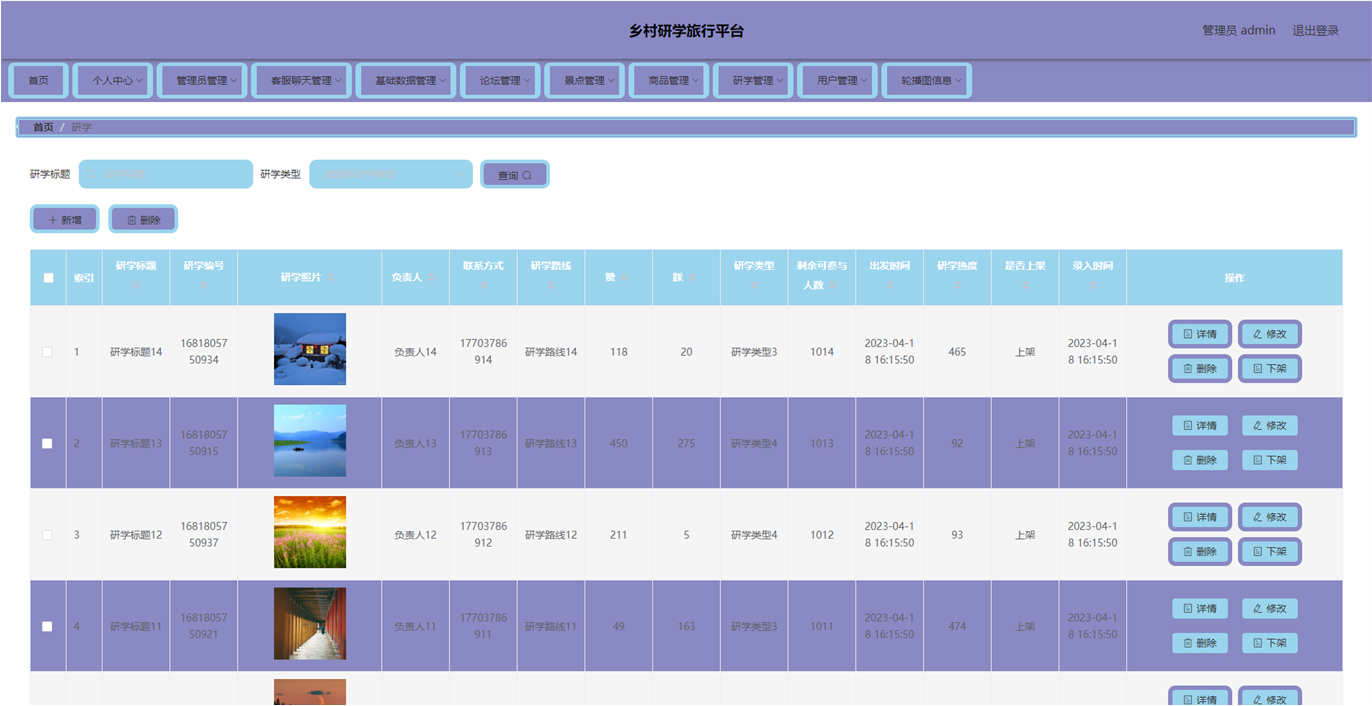Sort table by 出发时间
Image resolution: width=1372 pixels, height=706 pixels.
tap(889, 286)
